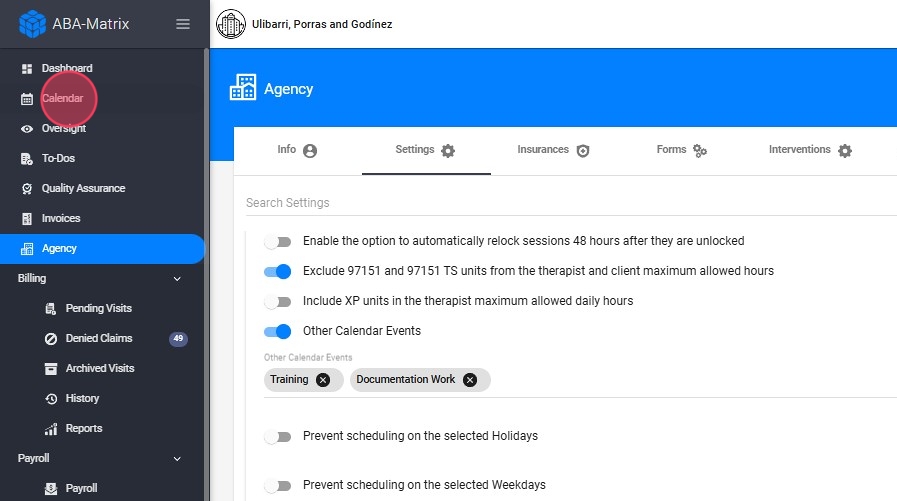Disable Exclude 97151 units toggle
The height and width of the screenshot is (501, 897).
277,272
